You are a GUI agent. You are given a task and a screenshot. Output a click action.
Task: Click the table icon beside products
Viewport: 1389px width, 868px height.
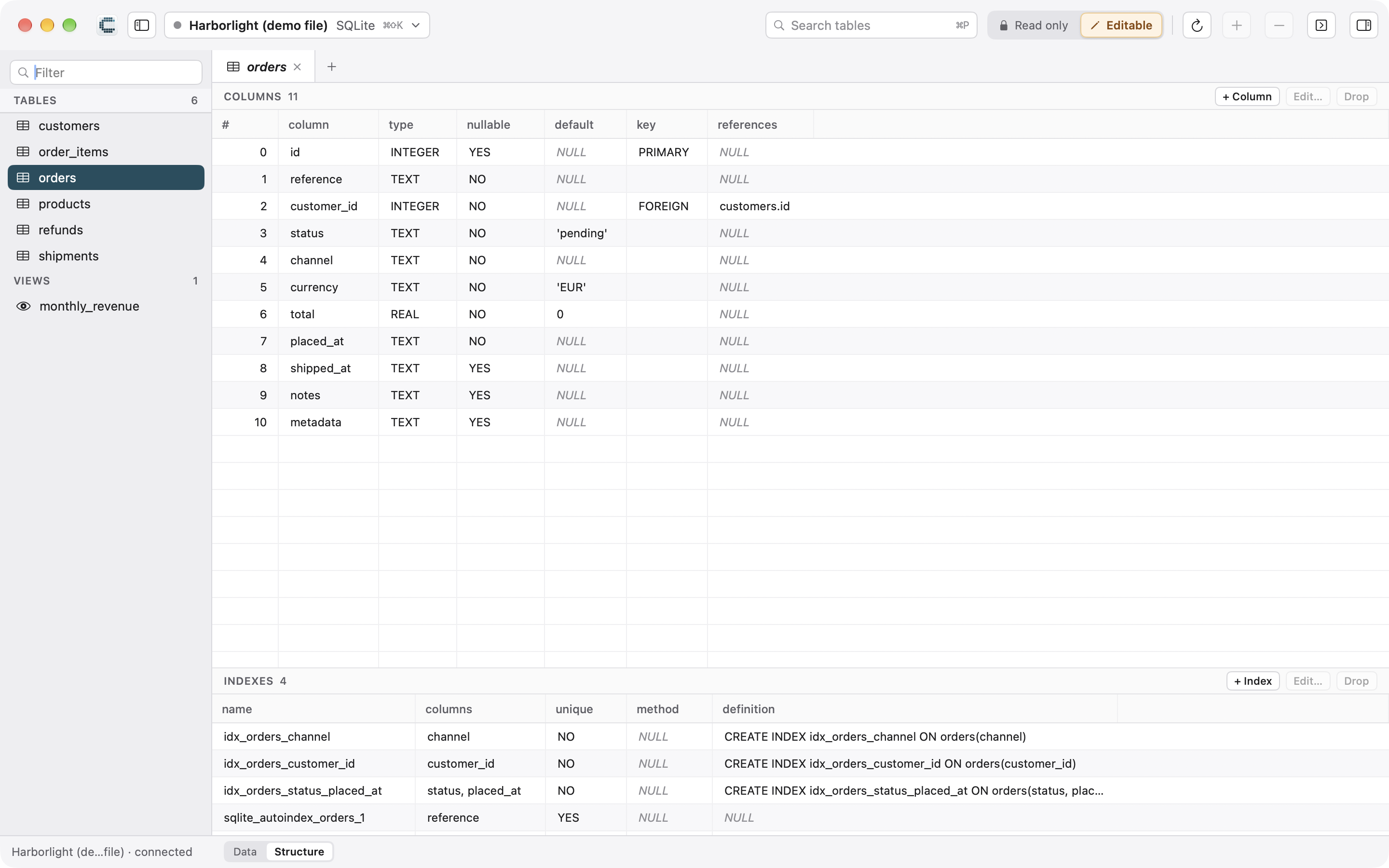[x=23, y=204]
